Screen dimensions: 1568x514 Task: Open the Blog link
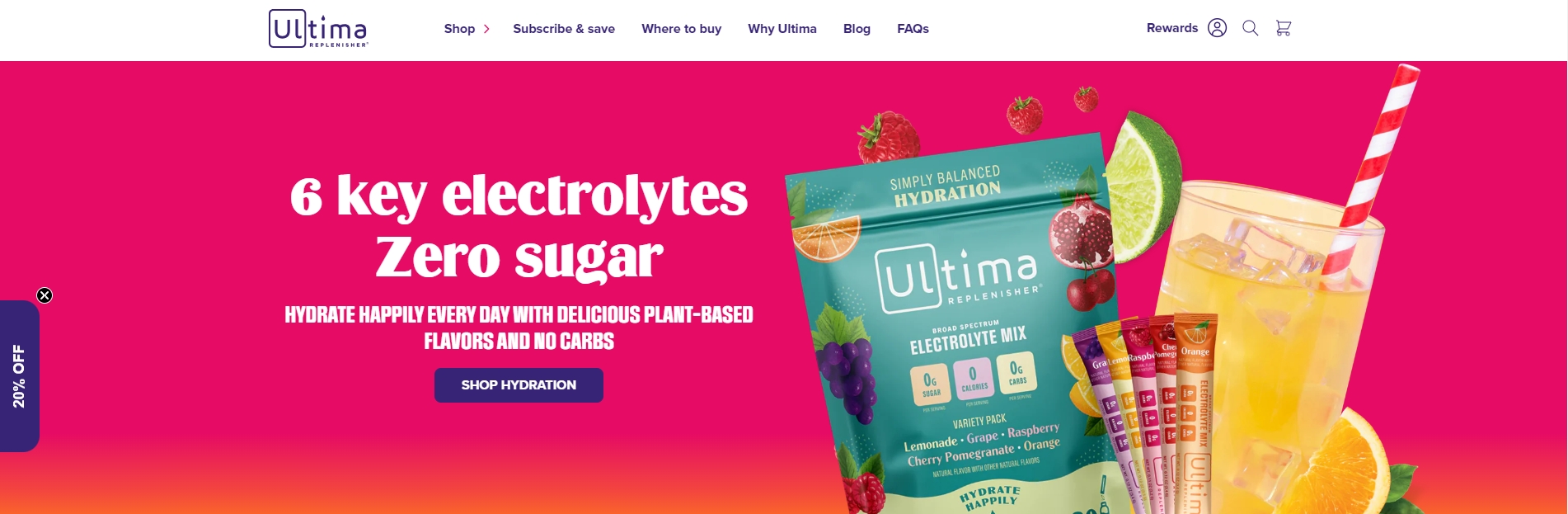click(857, 29)
